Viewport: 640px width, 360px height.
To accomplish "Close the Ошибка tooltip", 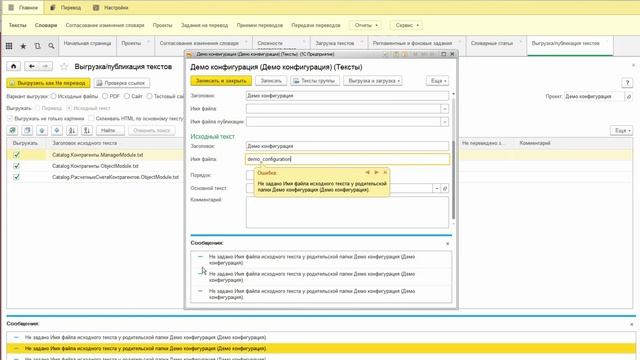I will coord(385,173).
